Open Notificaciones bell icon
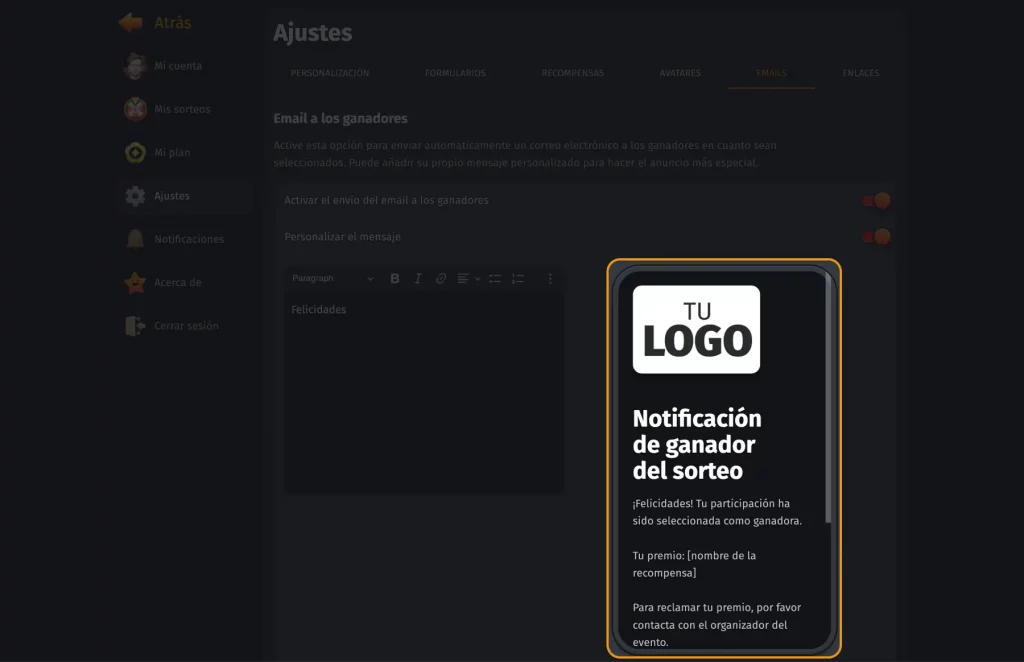Screen dimensions: 1024x662 pos(135,239)
